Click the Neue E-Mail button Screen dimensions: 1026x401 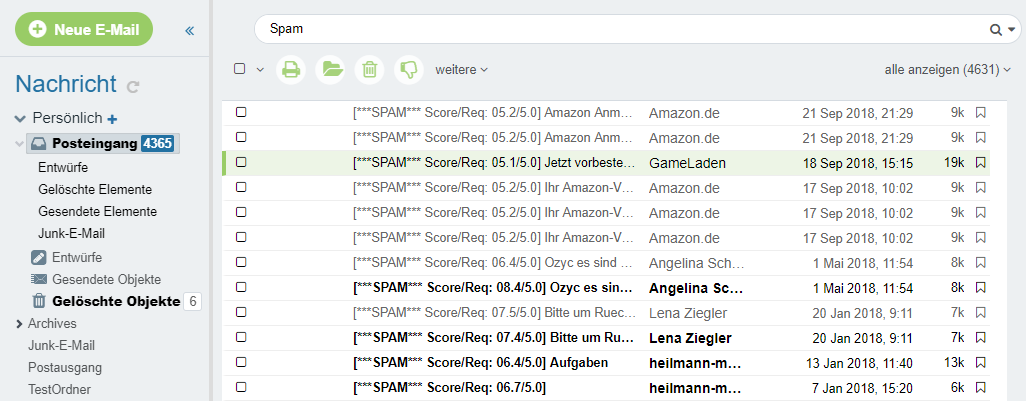coord(84,29)
